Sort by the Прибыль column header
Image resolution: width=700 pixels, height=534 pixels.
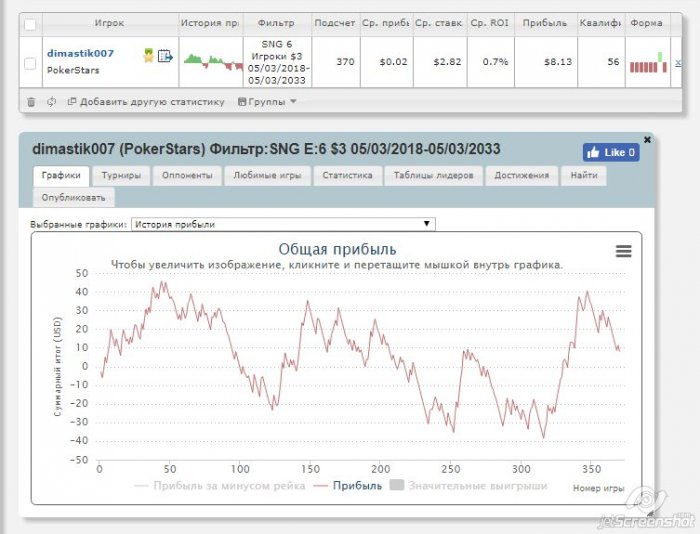(x=545, y=23)
